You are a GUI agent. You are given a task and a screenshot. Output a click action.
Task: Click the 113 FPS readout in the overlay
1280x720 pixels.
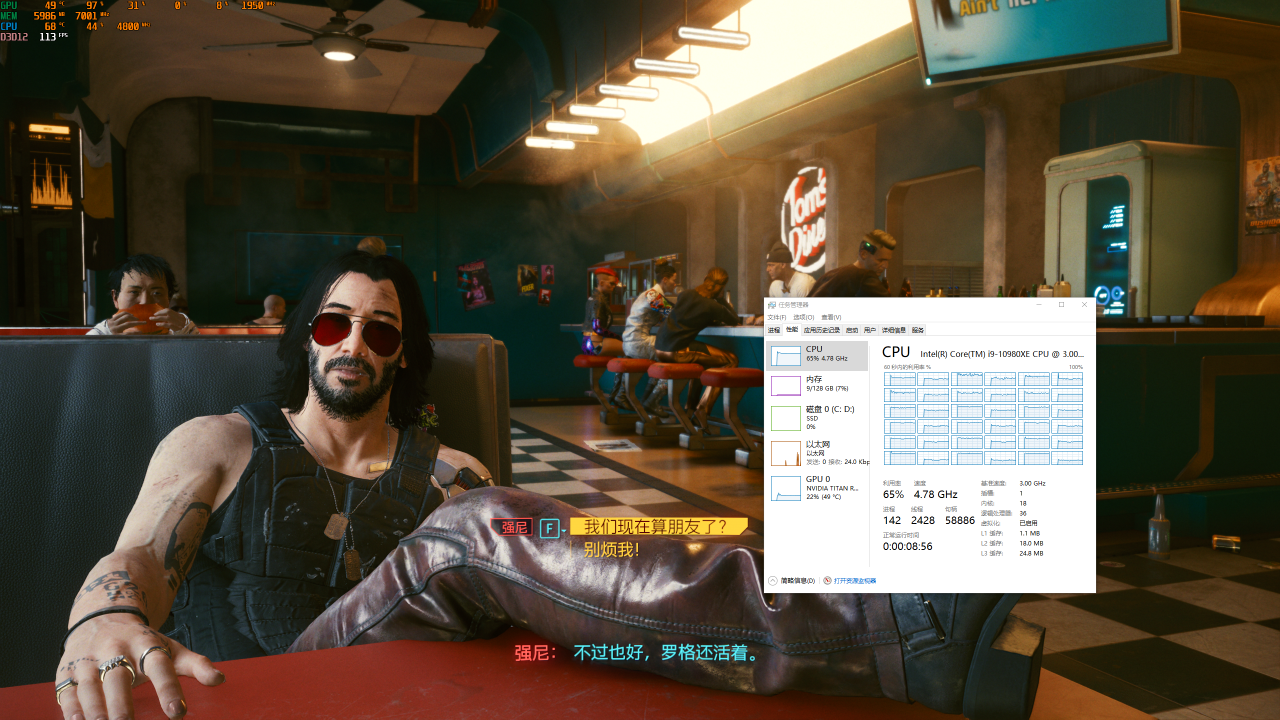click(x=53, y=36)
